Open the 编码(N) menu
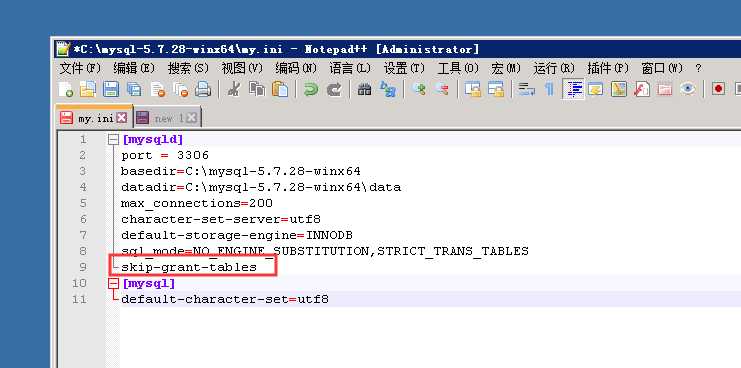This screenshot has width=741, height=368. (x=295, y=68)
